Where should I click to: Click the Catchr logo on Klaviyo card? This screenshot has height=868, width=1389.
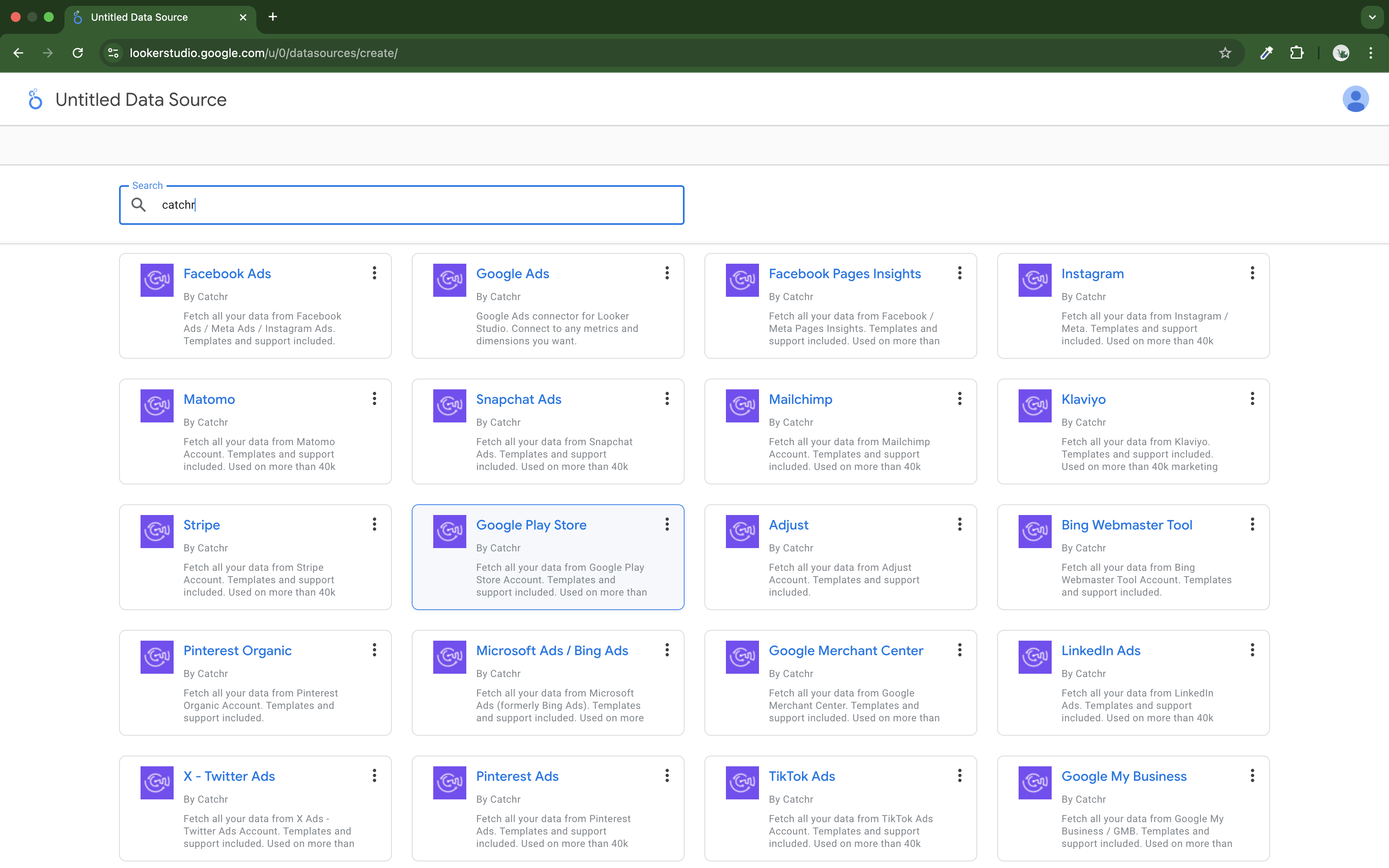(x=1035, y=406)
